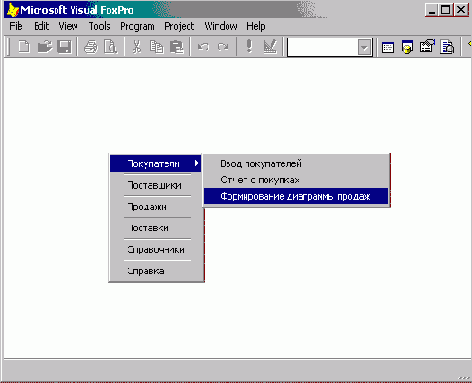The width and height of the screenshot is (472, 383).
Task: Click the Save floppy disk icon
Action: [x=64, y=47]
